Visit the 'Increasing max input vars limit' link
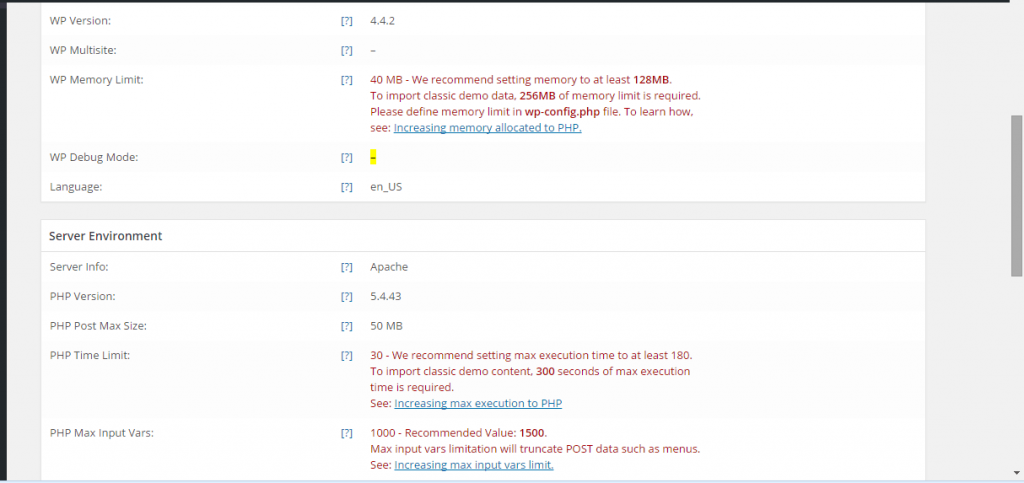This screenshot has height=483, width=1024. click(x=474, y=465)
